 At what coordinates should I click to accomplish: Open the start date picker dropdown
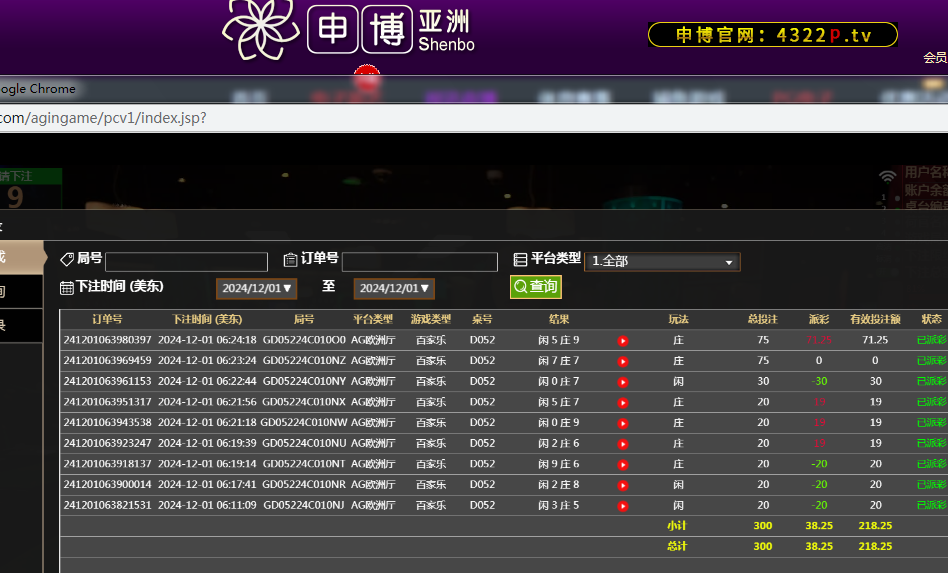(x=255, y=288)
